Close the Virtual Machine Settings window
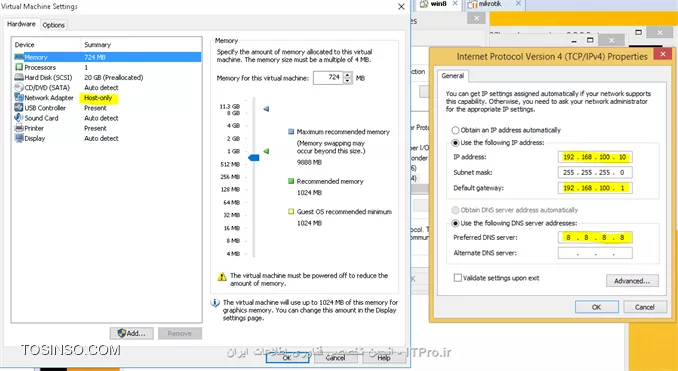This screenshot has width=678, height=371. coord(401,6)
